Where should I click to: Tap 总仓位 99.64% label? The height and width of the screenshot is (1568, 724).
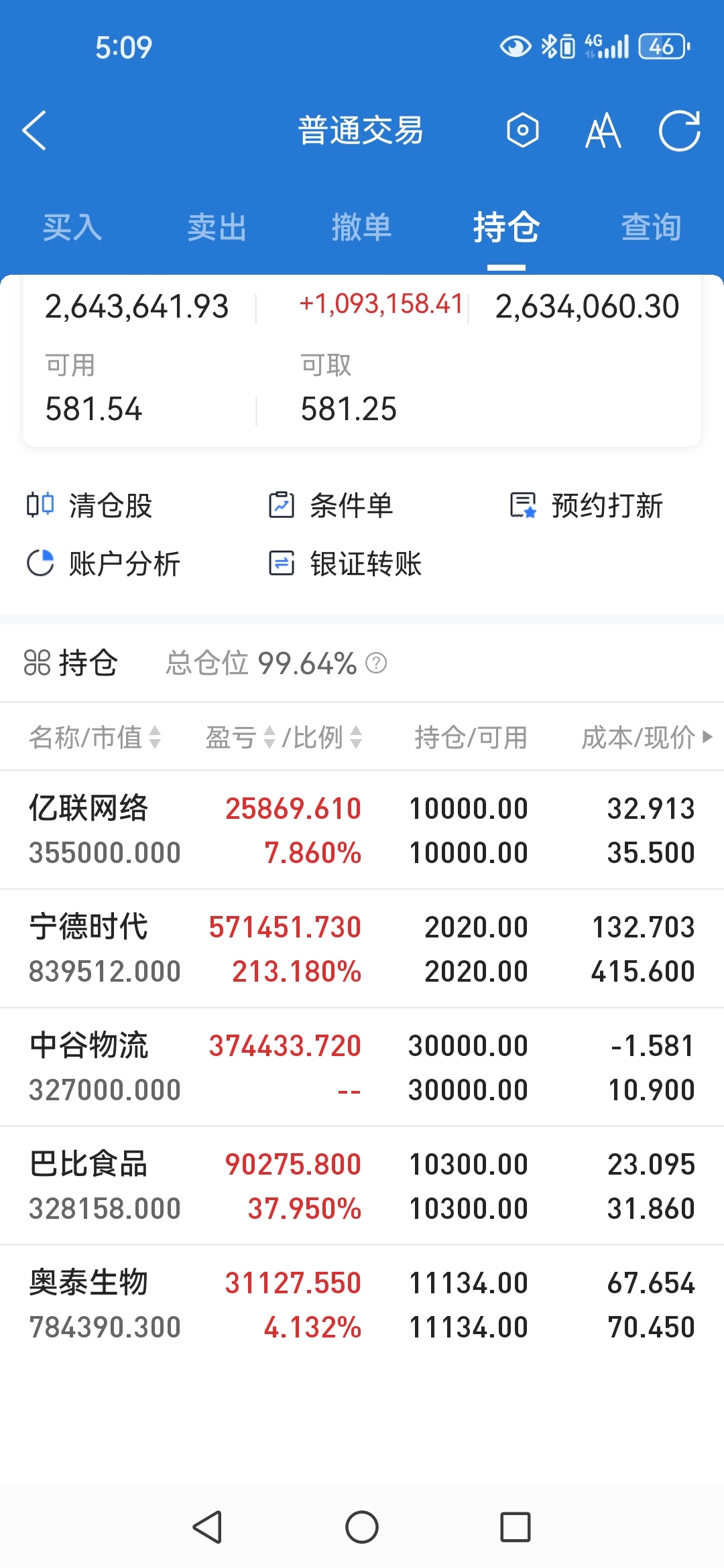261,663
